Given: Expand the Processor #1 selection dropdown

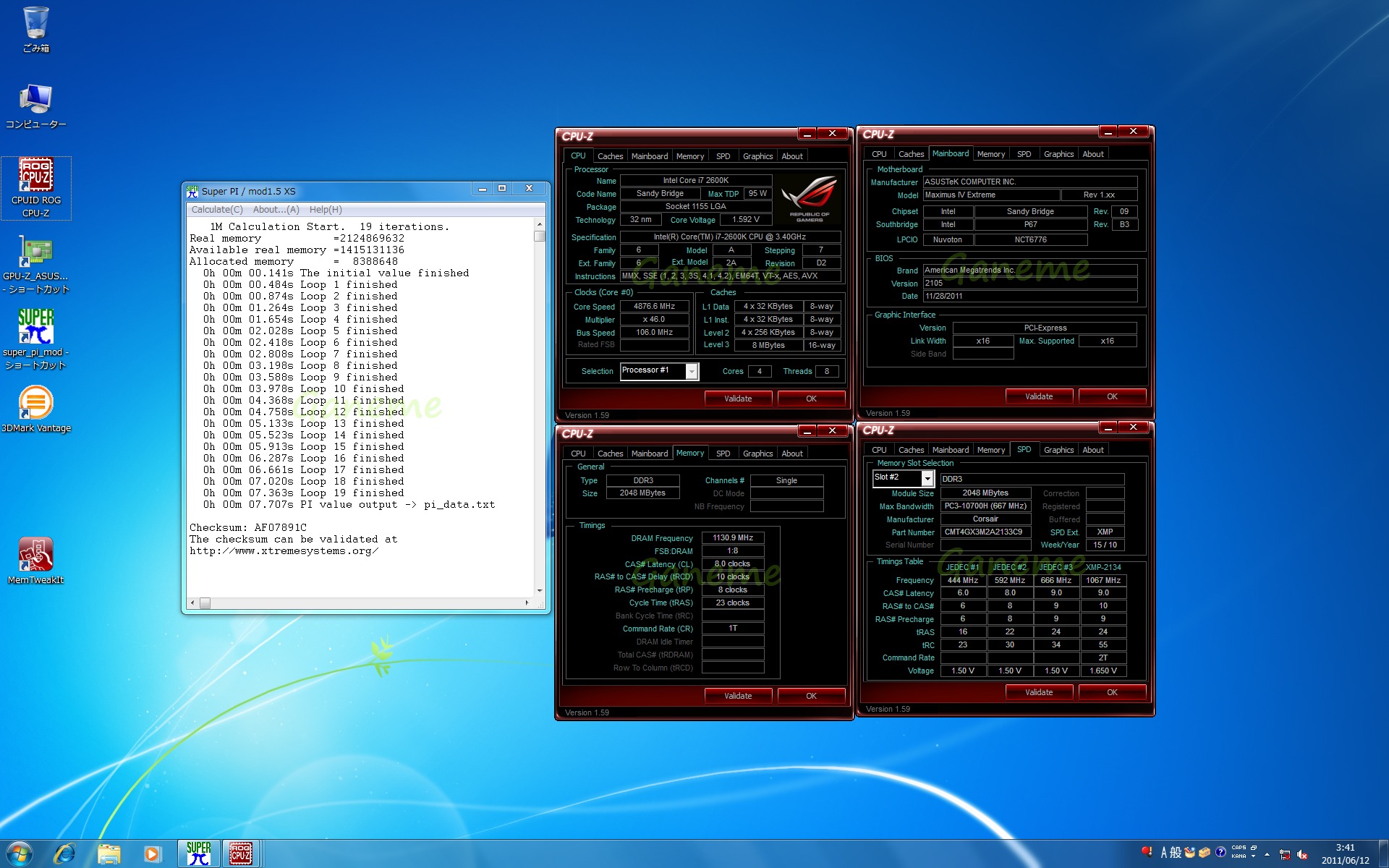Looking at the screenshot, I should [x=692, y=371].
